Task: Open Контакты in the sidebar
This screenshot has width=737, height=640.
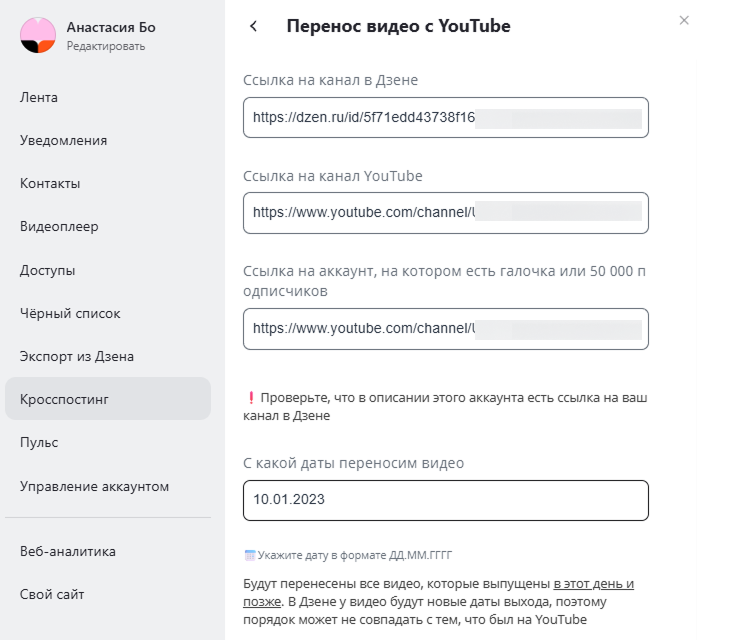Action: click(x=50, y=183)
